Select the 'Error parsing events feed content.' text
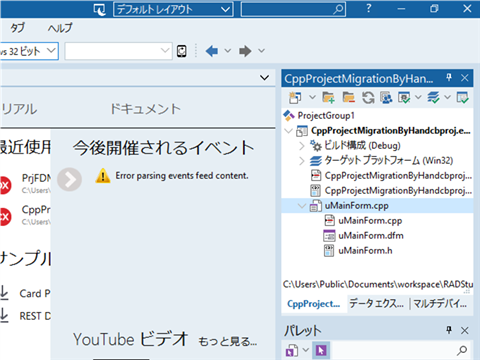The height and width of the screenshot is (360, 480). 182,176
